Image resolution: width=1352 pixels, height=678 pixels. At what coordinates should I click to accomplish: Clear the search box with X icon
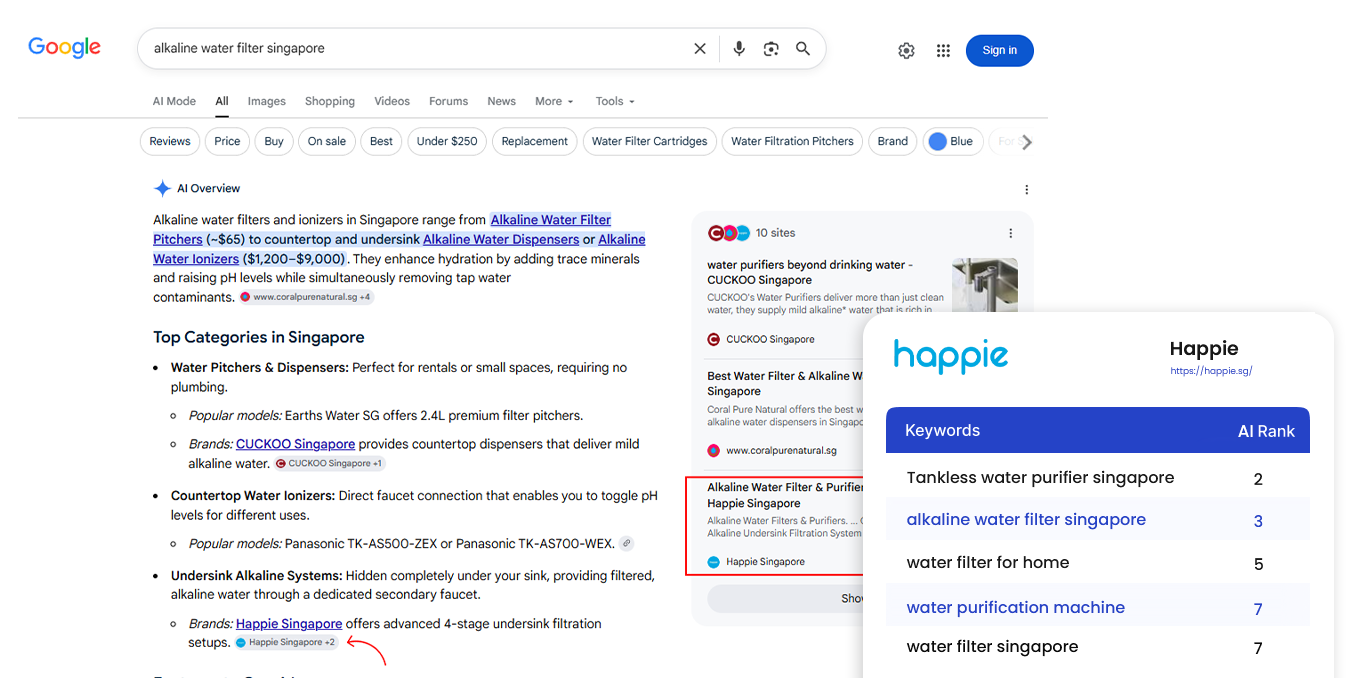click(x=700, y=48)
